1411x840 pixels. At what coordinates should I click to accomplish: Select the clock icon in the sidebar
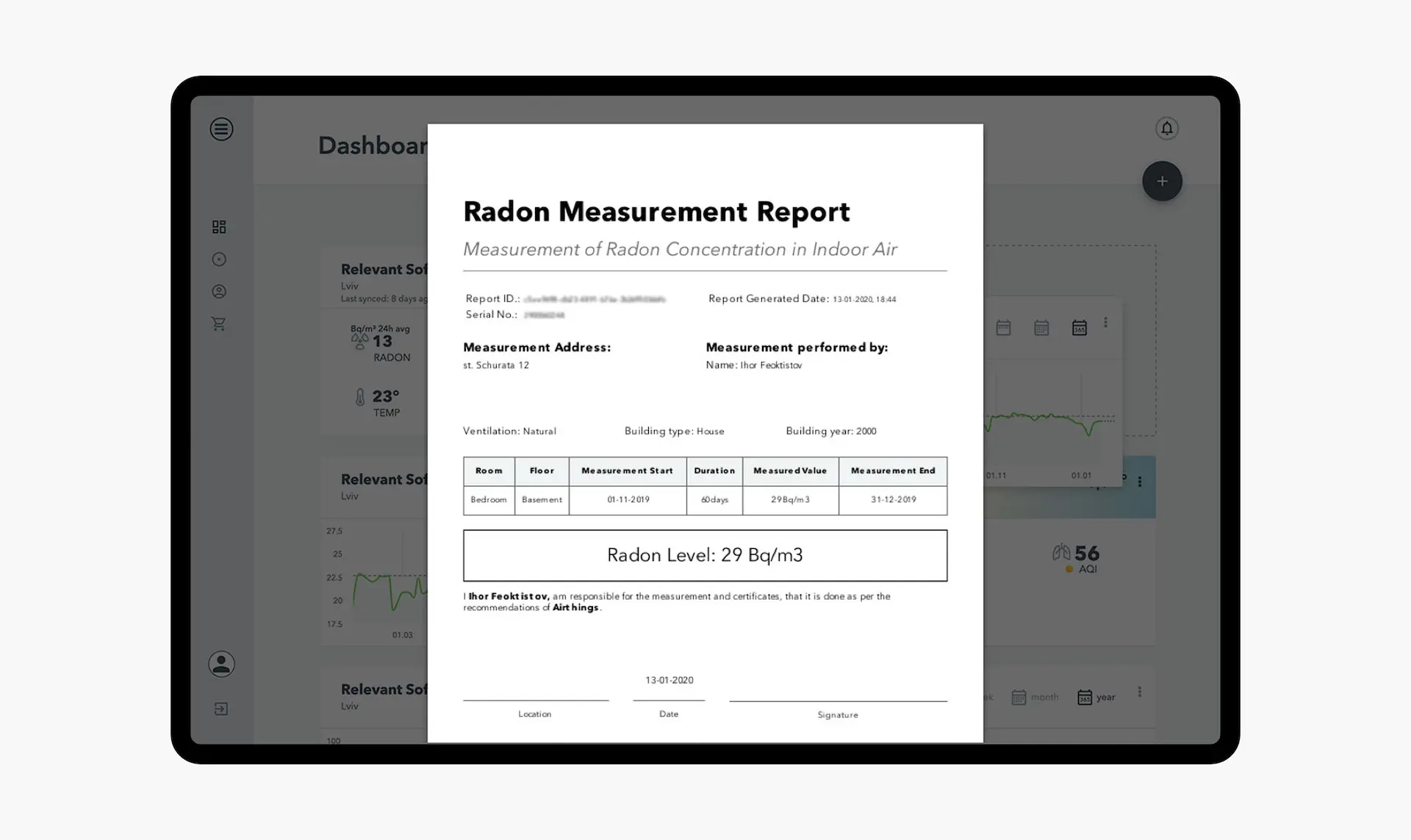tap(218, 259)
